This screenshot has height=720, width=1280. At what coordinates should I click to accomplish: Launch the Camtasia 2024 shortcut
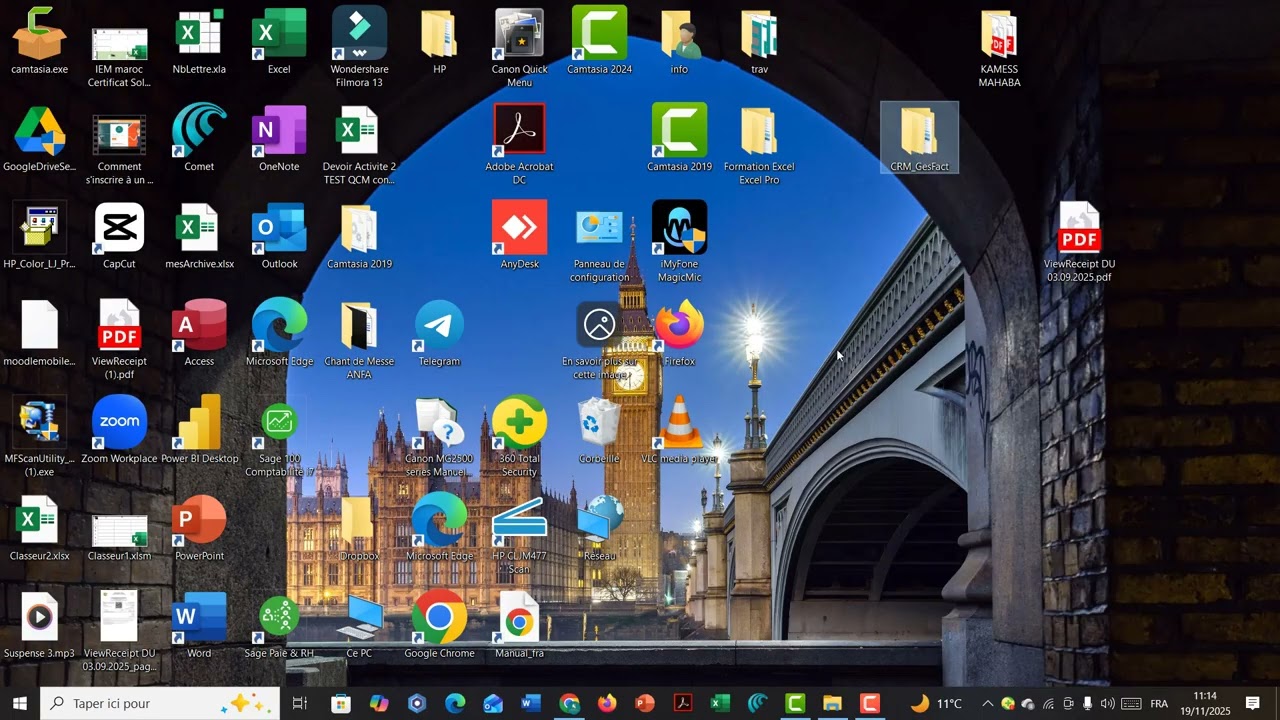click(599, 42)
